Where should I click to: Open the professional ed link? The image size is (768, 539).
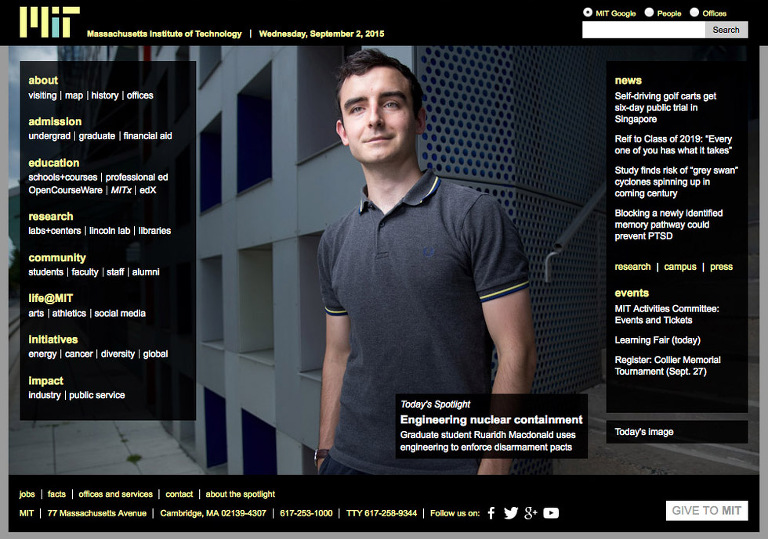point(137,177)
